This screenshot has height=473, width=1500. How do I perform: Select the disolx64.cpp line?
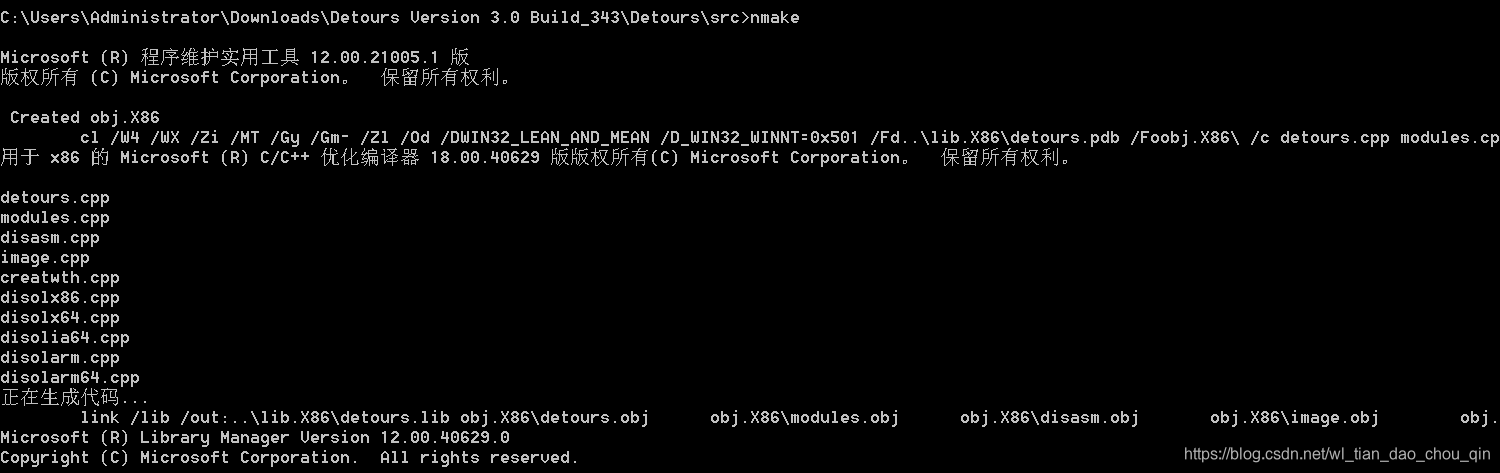[x=60, y=318]
